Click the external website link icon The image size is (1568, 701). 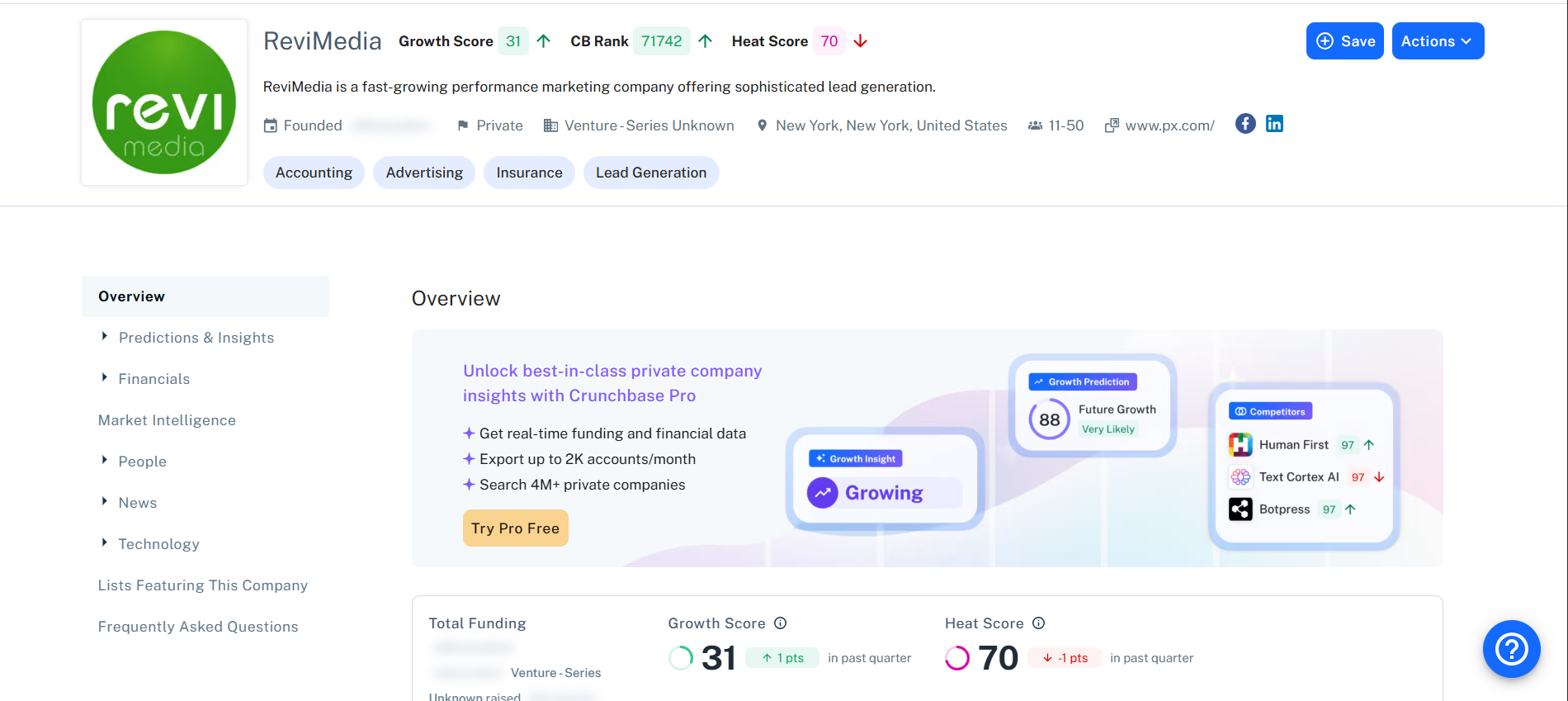(1112, 126)
